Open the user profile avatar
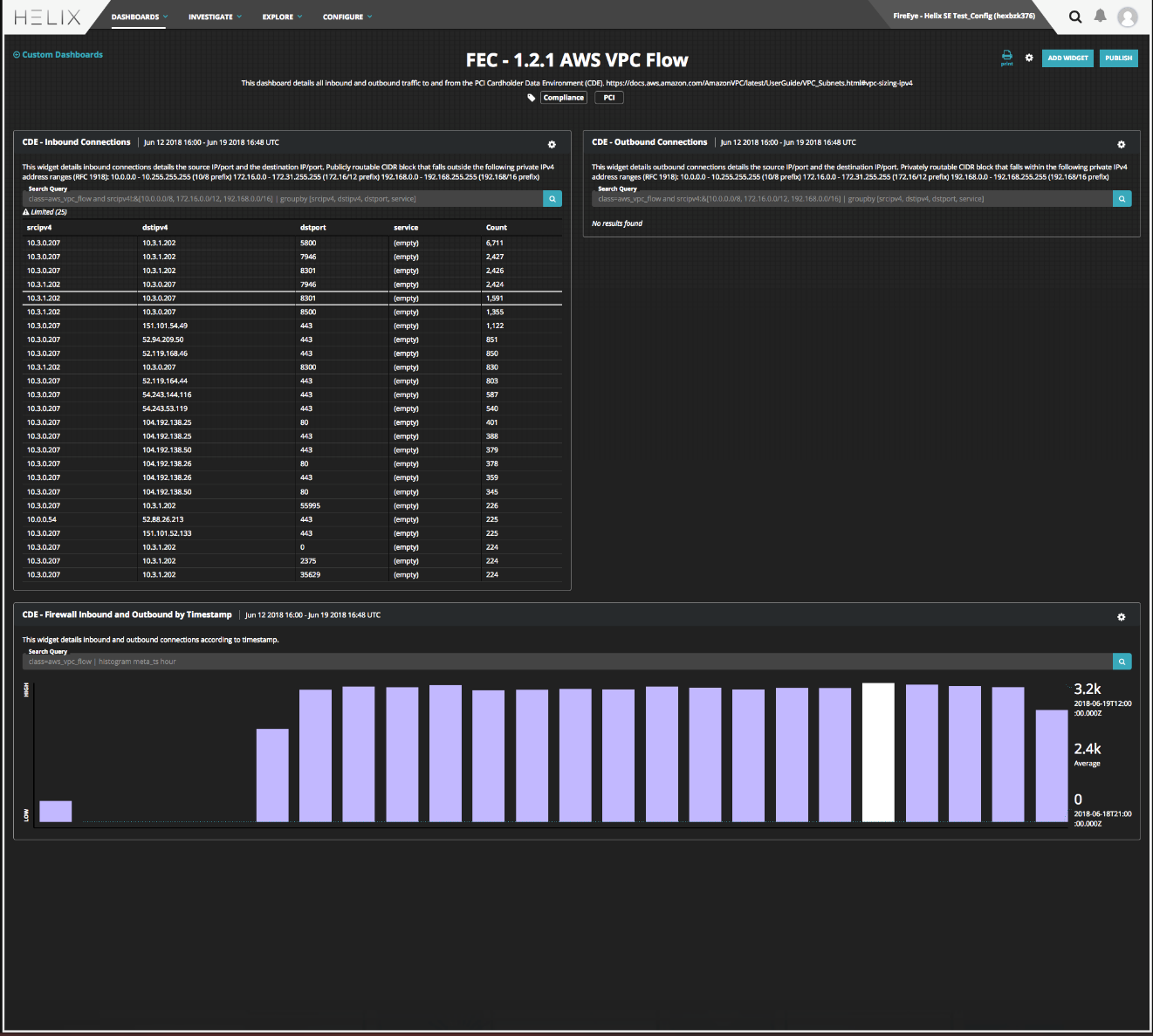 (1128, 17)
